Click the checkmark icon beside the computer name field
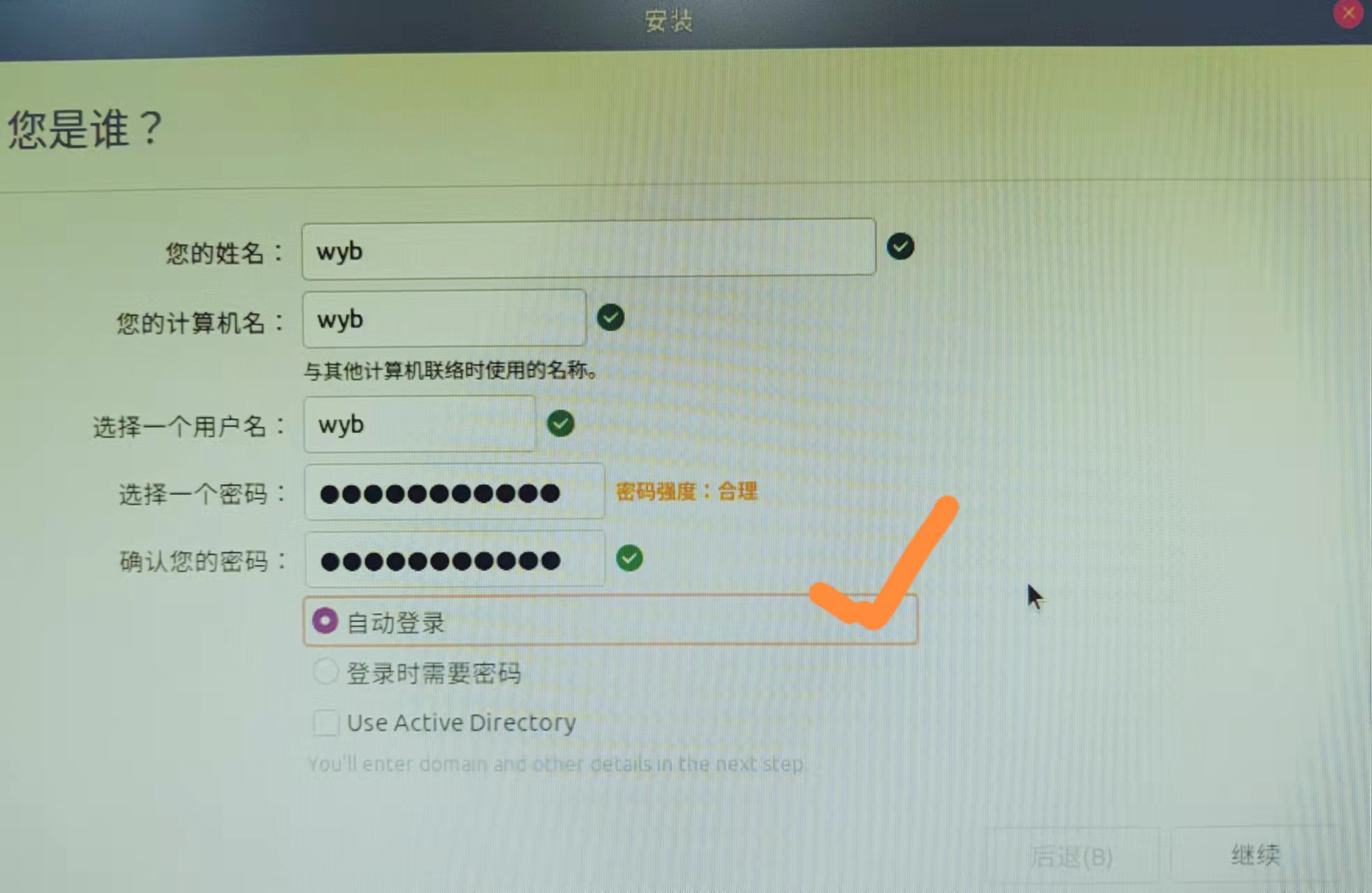 pos(610,318)
